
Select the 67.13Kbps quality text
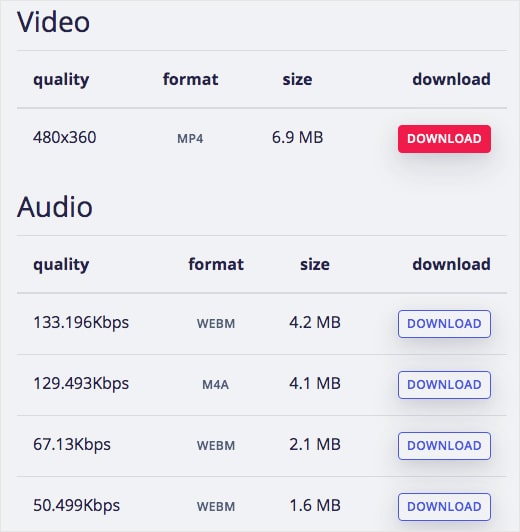pyautogui.click(x=72, y=444)
